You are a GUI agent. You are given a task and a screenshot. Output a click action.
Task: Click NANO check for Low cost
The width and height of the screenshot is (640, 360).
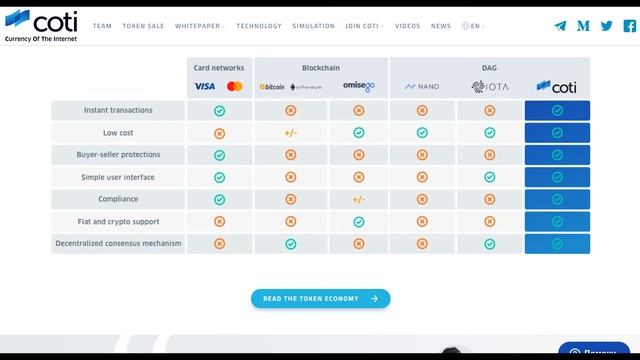[422, 133]
